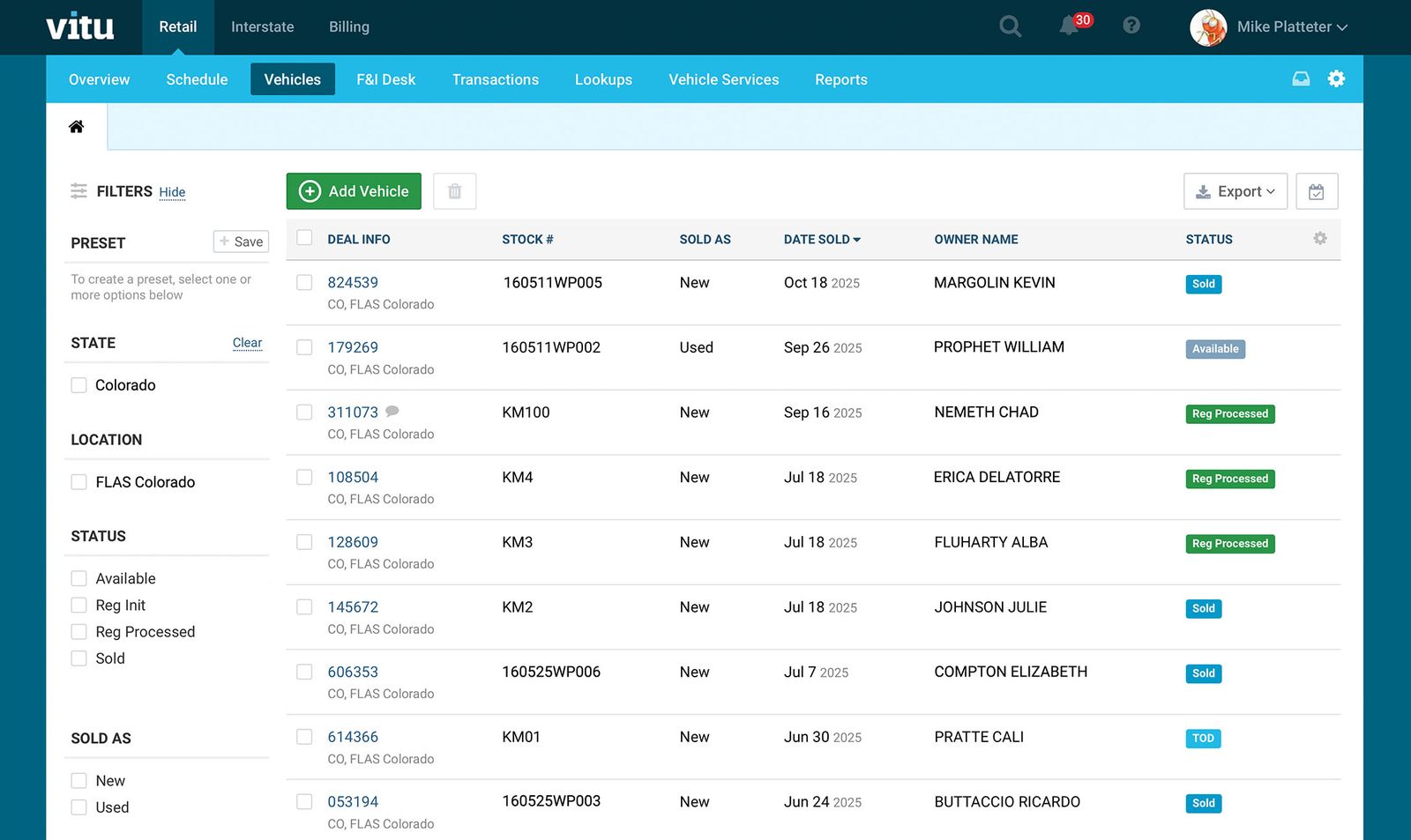1411x840 pixels.
Task: Click the green Add Vehicle button
Action: (x=353, y=190)
